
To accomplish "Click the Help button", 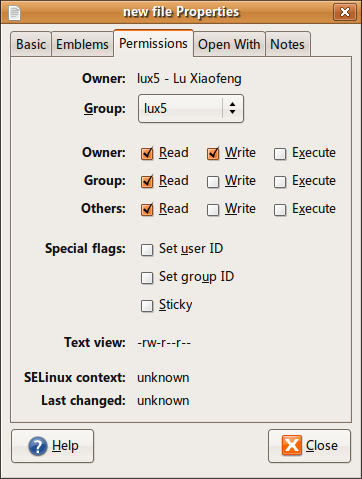I will click(x=53, y=446).
